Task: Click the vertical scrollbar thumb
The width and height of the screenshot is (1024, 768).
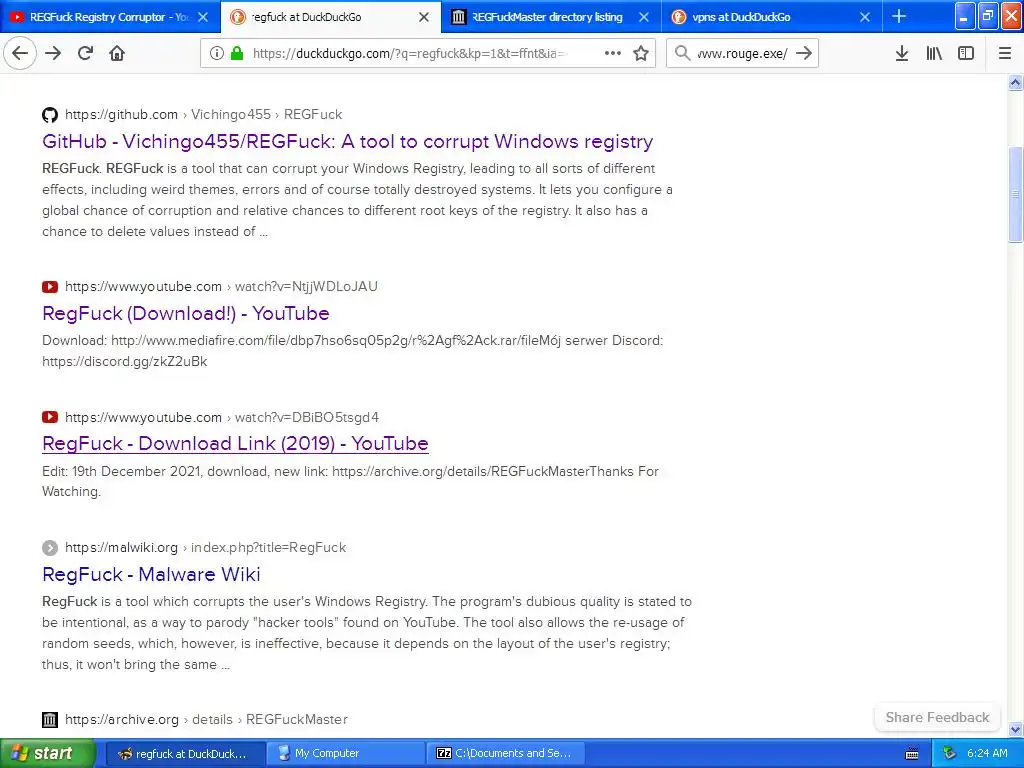Action: click(1015, 195)
